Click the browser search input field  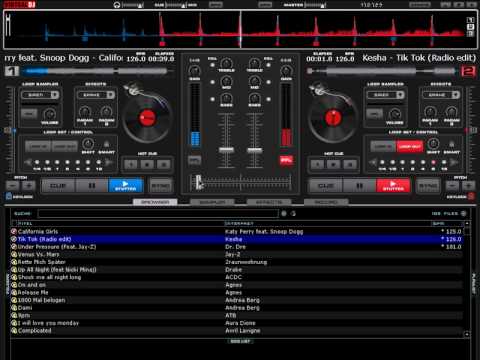tap(158, 213)
